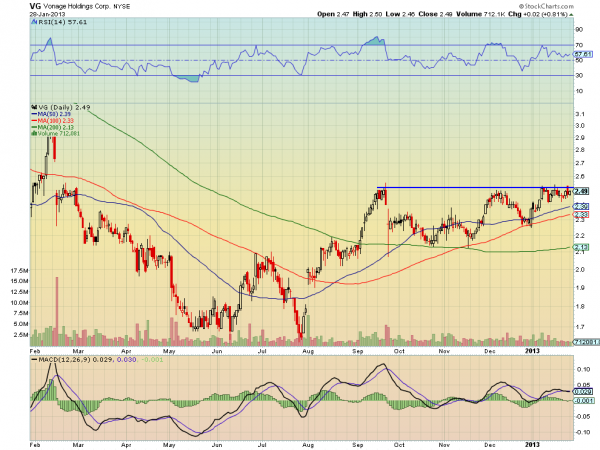600x450 pixels.
Task: Click the Volume 712,081 legend entry
Action: [x=59, y=134]
